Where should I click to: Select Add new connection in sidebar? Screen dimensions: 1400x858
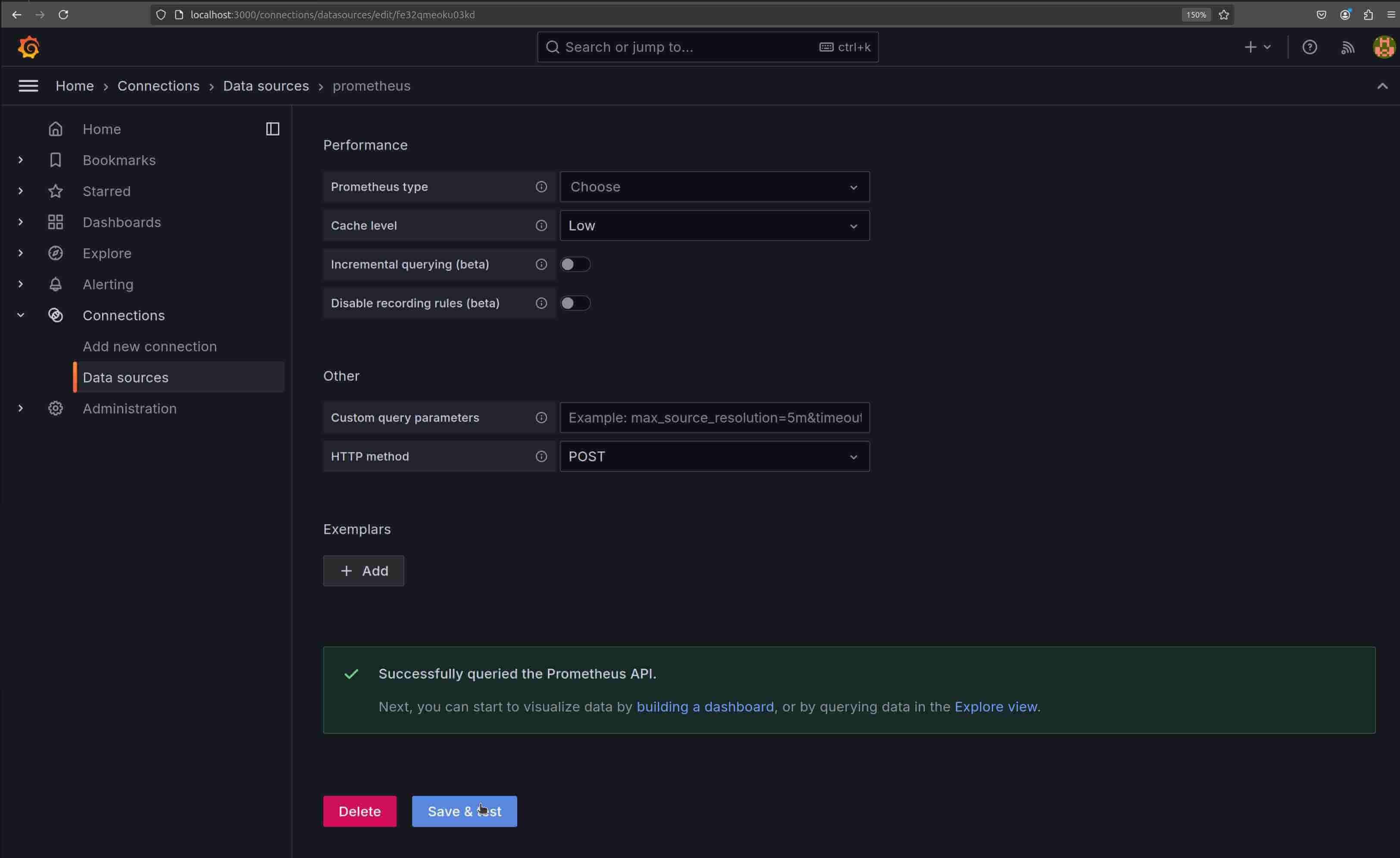[x=150, y=346]
